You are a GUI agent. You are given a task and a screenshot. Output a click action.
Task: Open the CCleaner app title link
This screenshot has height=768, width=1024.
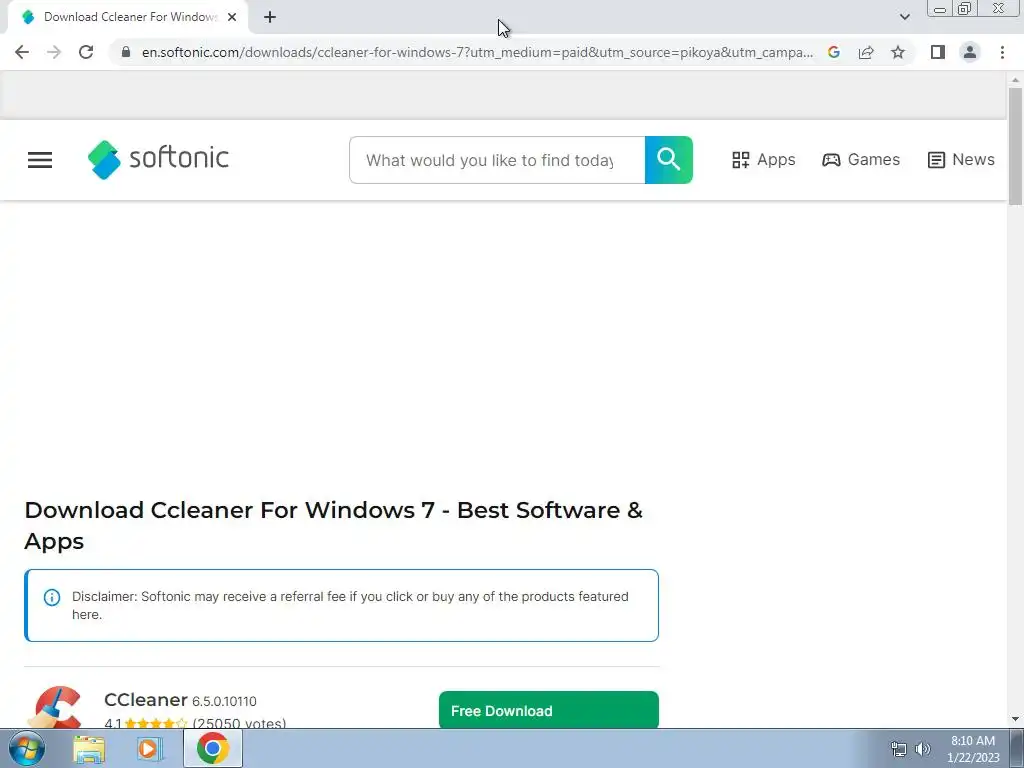point(146,699)
